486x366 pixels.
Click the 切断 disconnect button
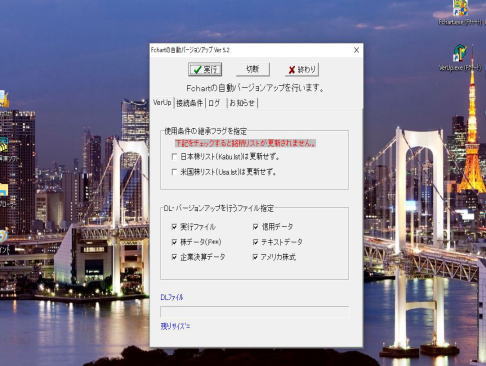point(252,69)
